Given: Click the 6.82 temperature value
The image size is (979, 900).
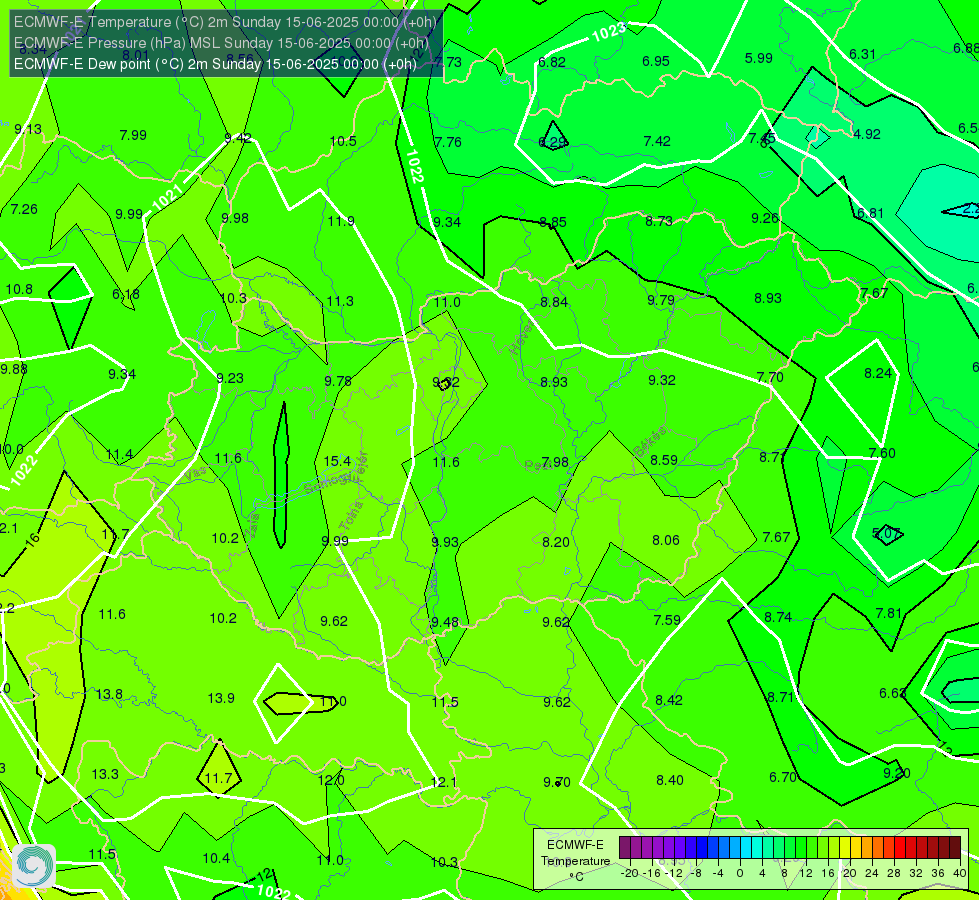Looking at the screenshot, I should pos(552,62).
